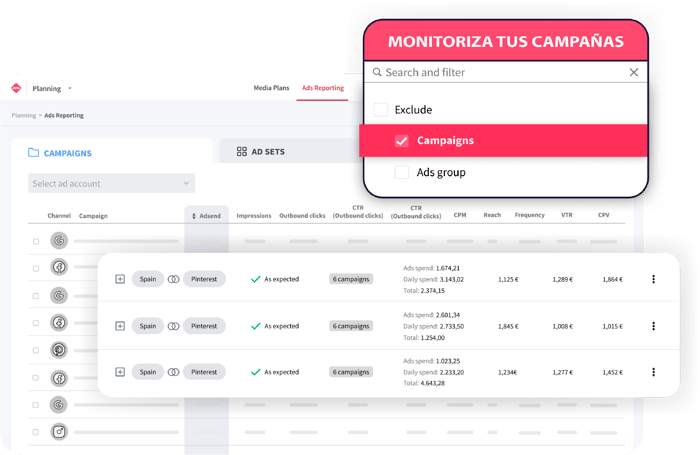Tick the Ads group checkbox
The width and height of the screenshot is (700, 455).
[401, 172]
